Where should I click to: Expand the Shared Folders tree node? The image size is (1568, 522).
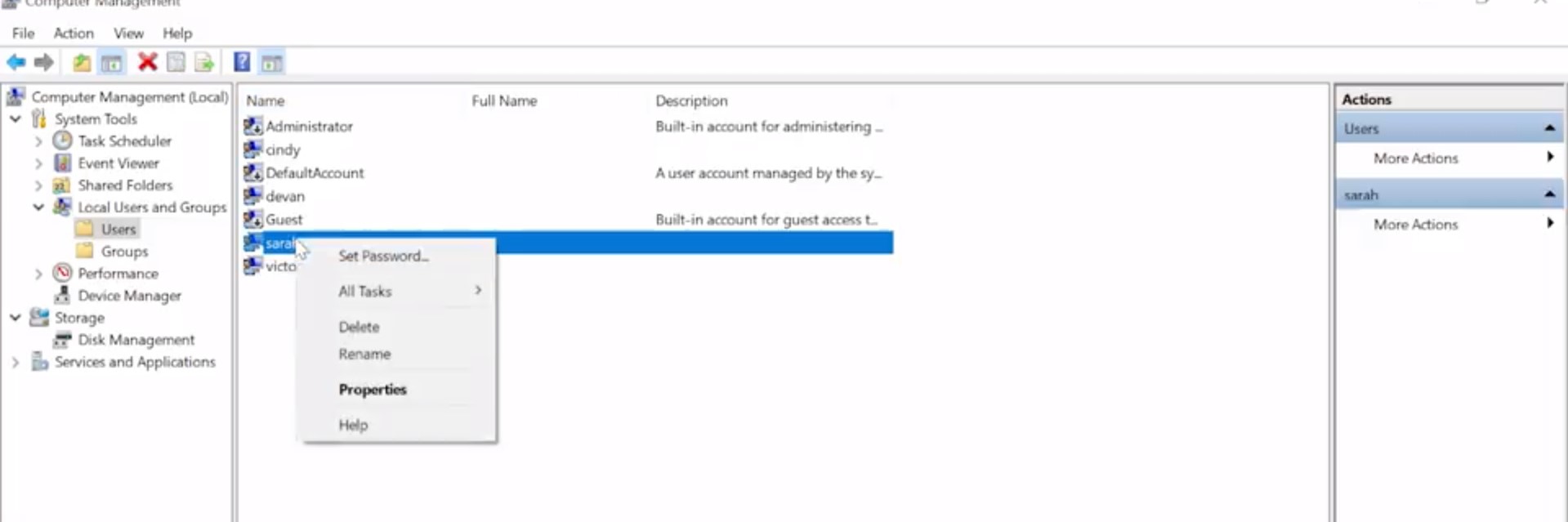click(38, 185)
